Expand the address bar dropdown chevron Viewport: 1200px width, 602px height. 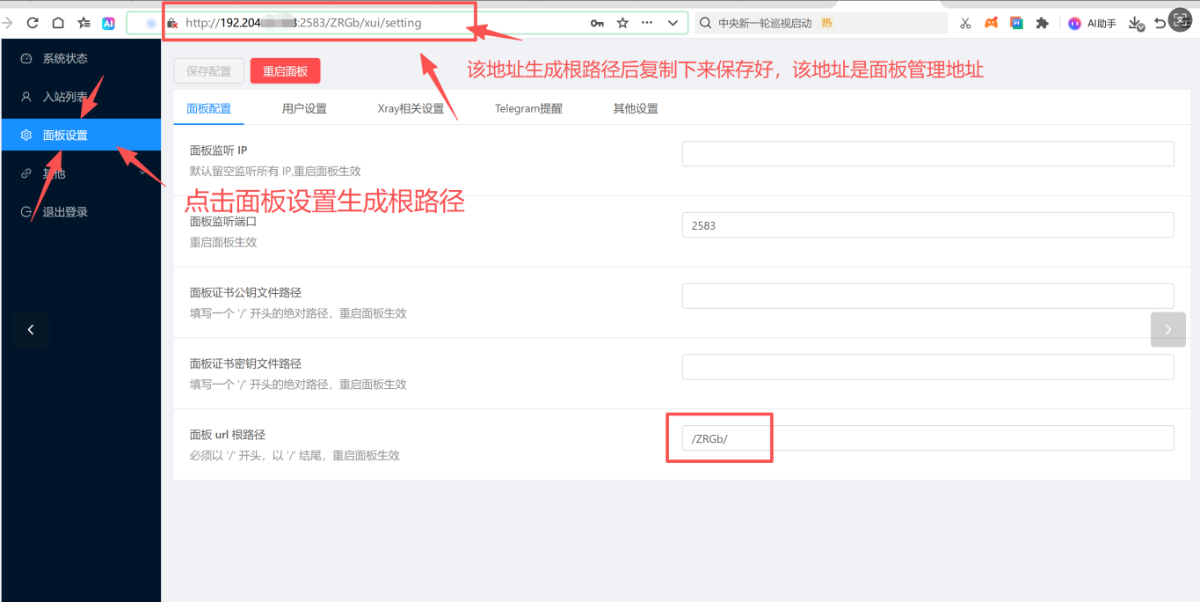(673, 22)
